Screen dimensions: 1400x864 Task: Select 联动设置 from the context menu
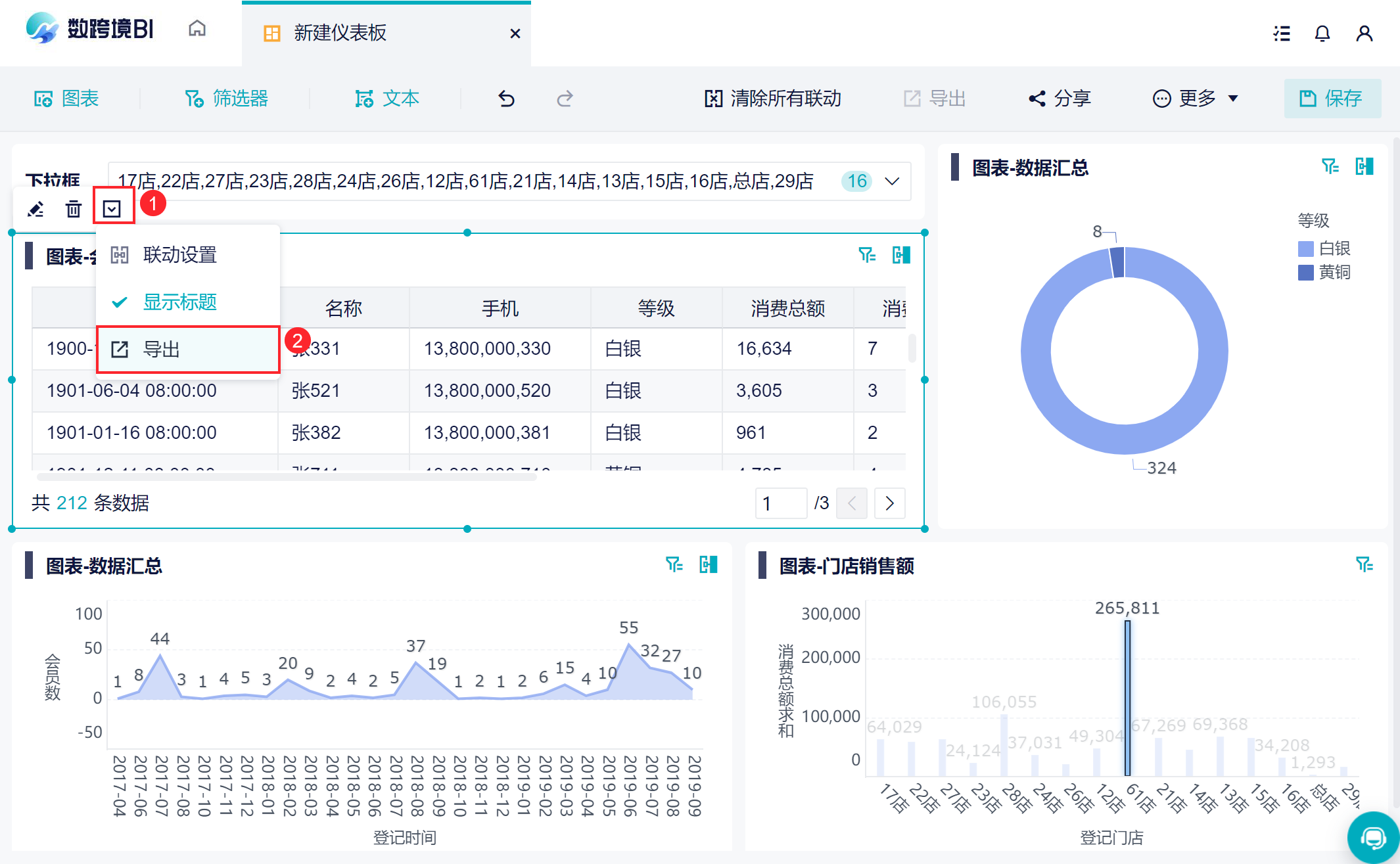point(181,254)
